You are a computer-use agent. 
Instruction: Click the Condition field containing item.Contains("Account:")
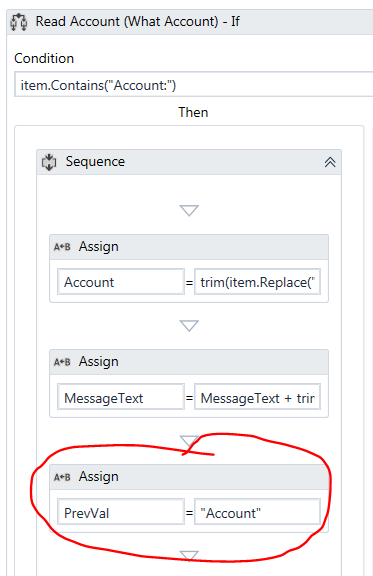pyautogui.click(x=193, y=85)
